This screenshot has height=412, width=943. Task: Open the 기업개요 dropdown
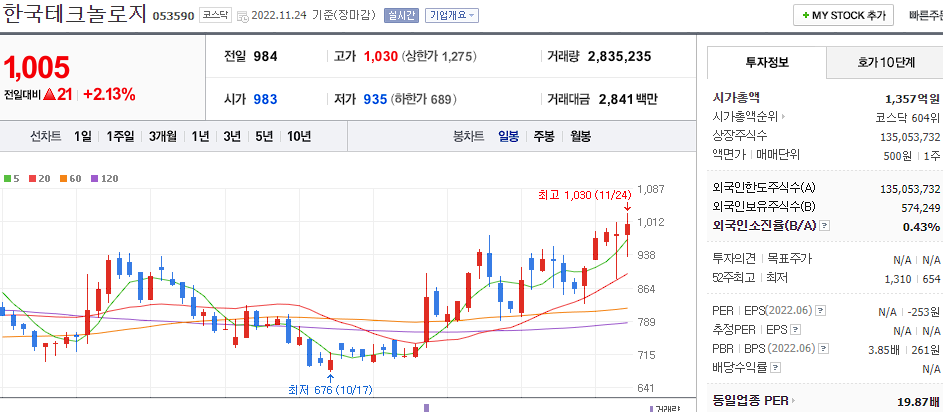click(x=452, y=16)
